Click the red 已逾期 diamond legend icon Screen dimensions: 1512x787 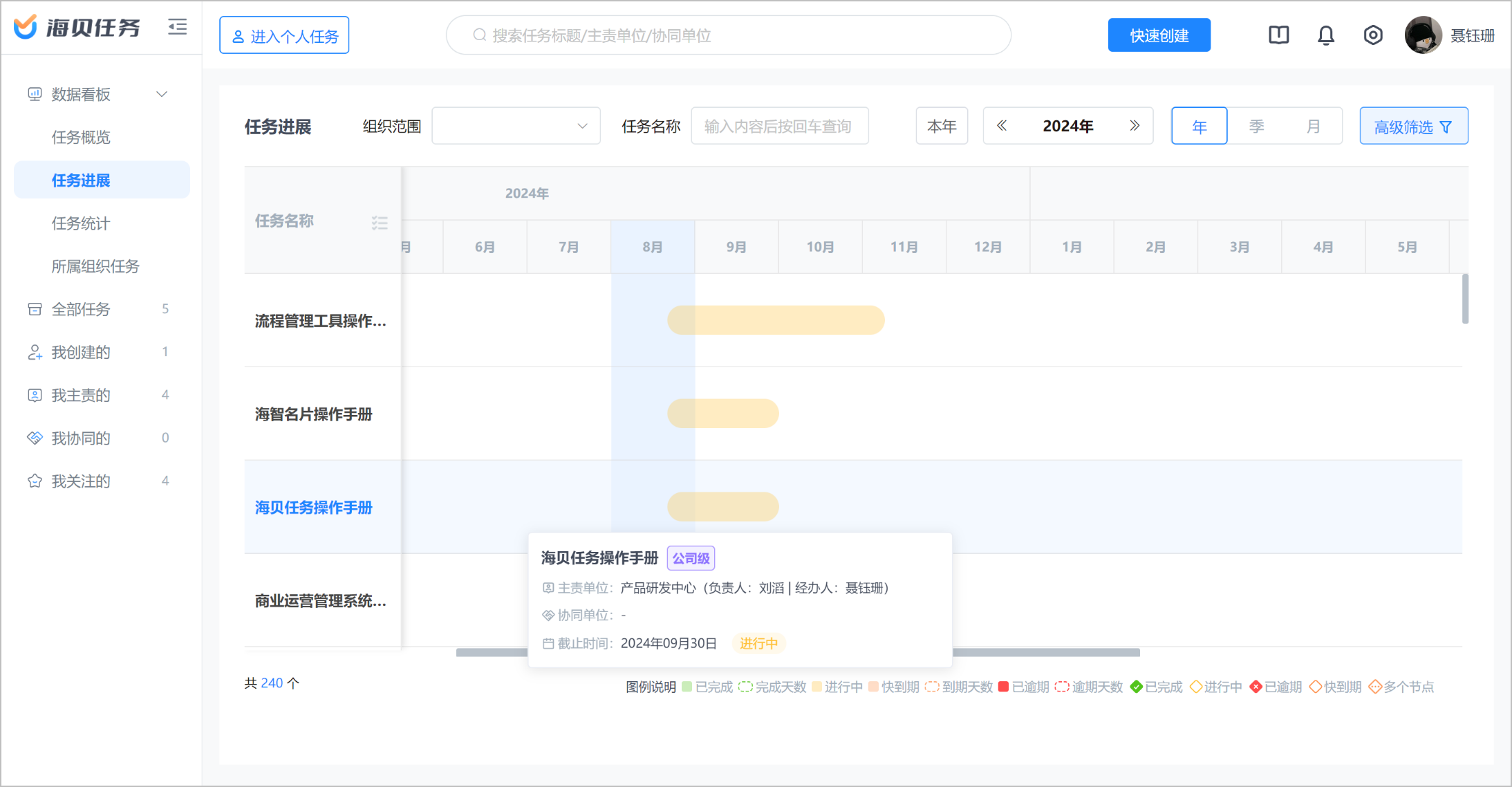1256,687
